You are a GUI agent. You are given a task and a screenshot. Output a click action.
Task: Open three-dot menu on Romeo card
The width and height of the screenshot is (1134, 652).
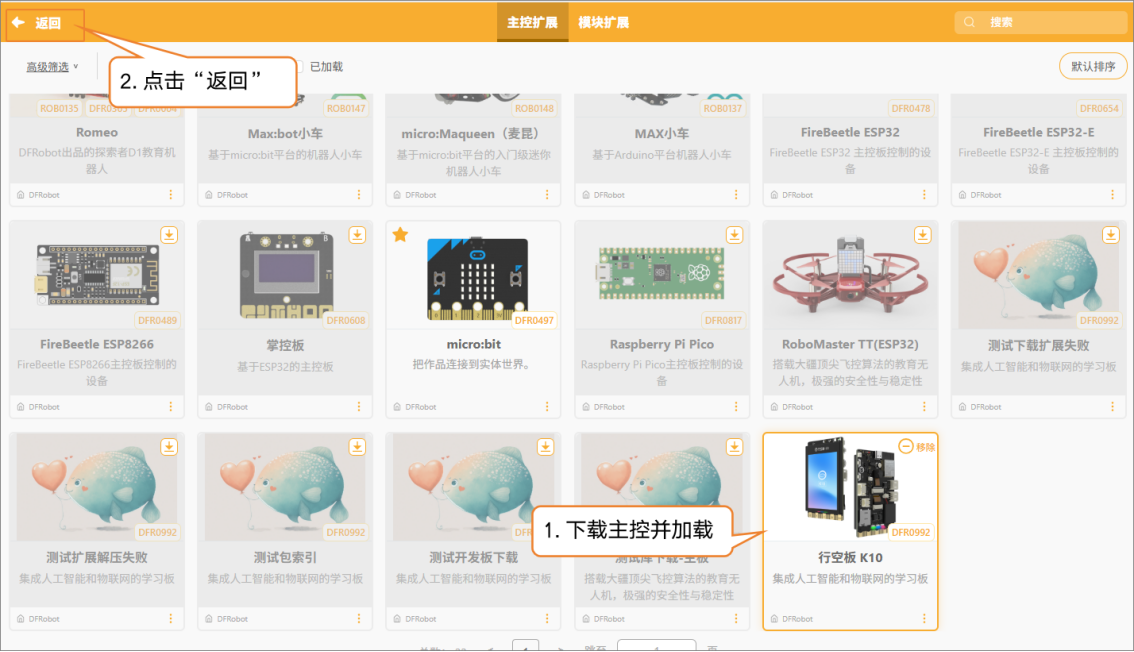coord(170,195)
